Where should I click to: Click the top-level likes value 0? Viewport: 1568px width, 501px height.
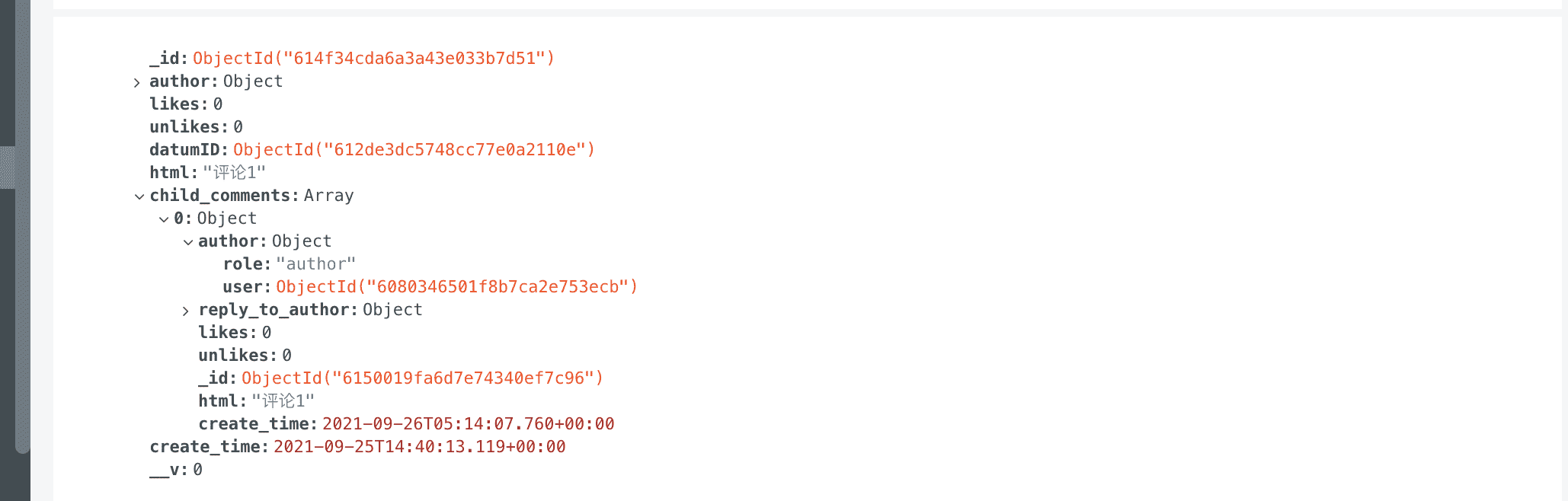pyautogui.click(x=218, y=104)
